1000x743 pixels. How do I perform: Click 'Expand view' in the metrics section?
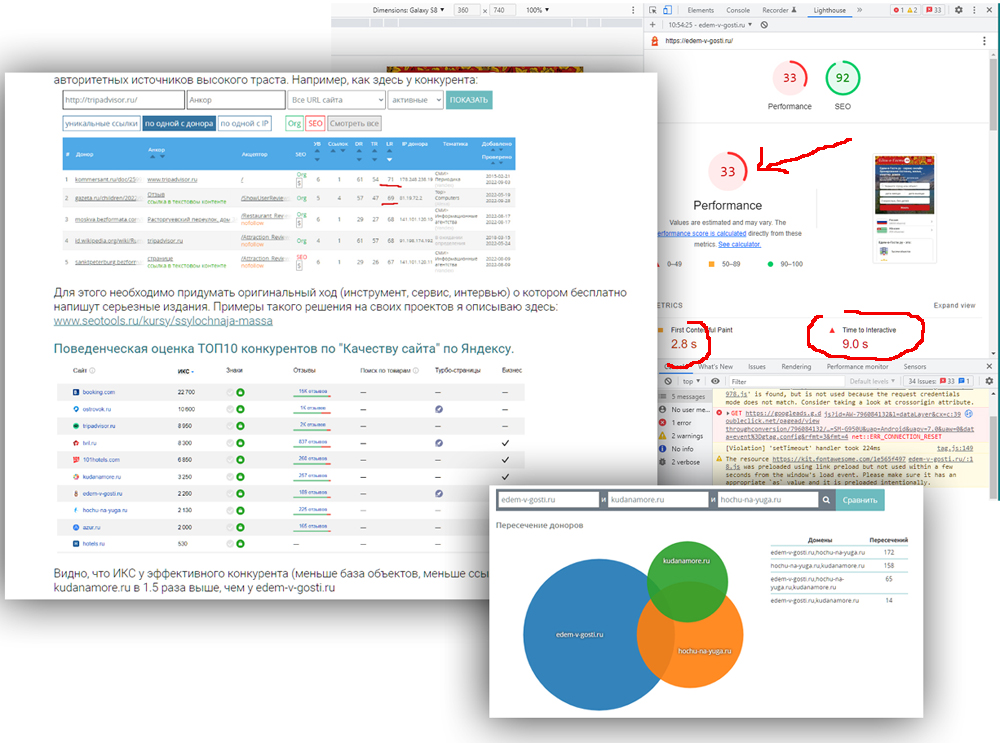click(x=954, y=305)
